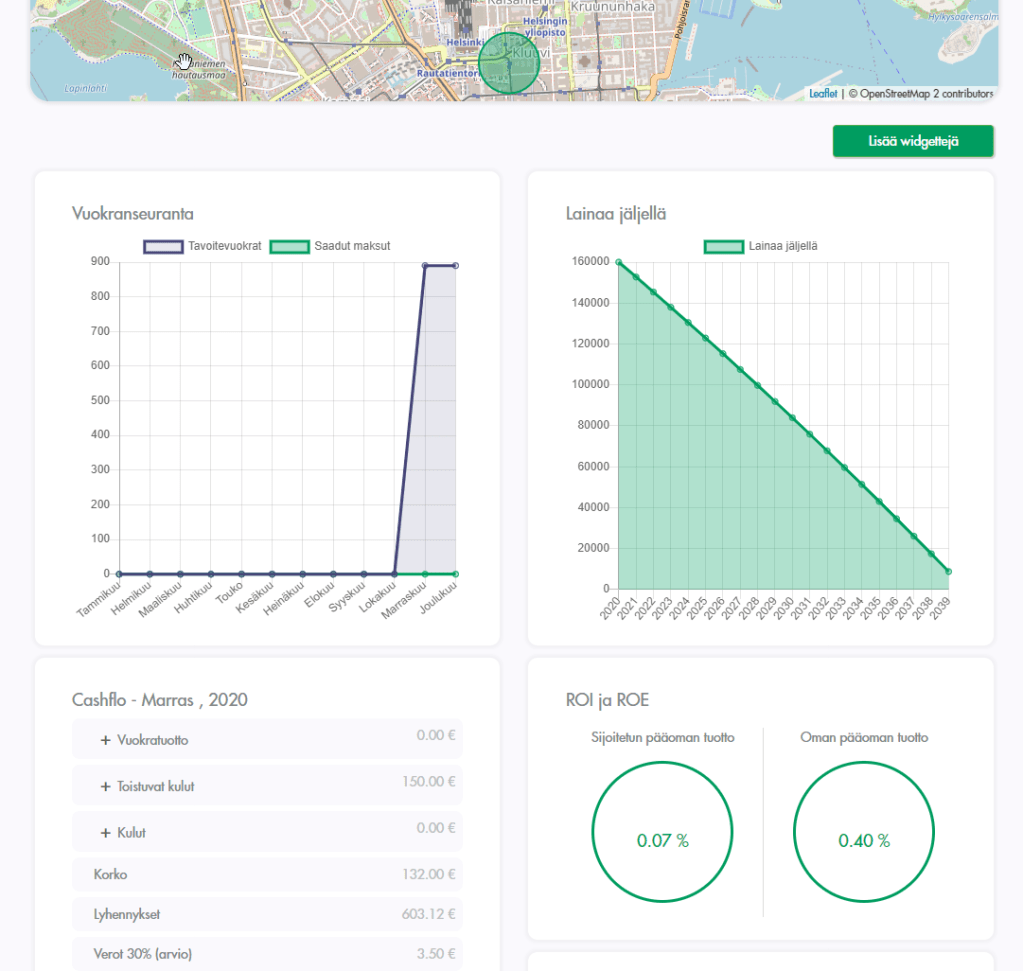Select the Verot 30% (arvio) row
The height and width of the screenshot is (971, 1023).
(x=267, y=954)
